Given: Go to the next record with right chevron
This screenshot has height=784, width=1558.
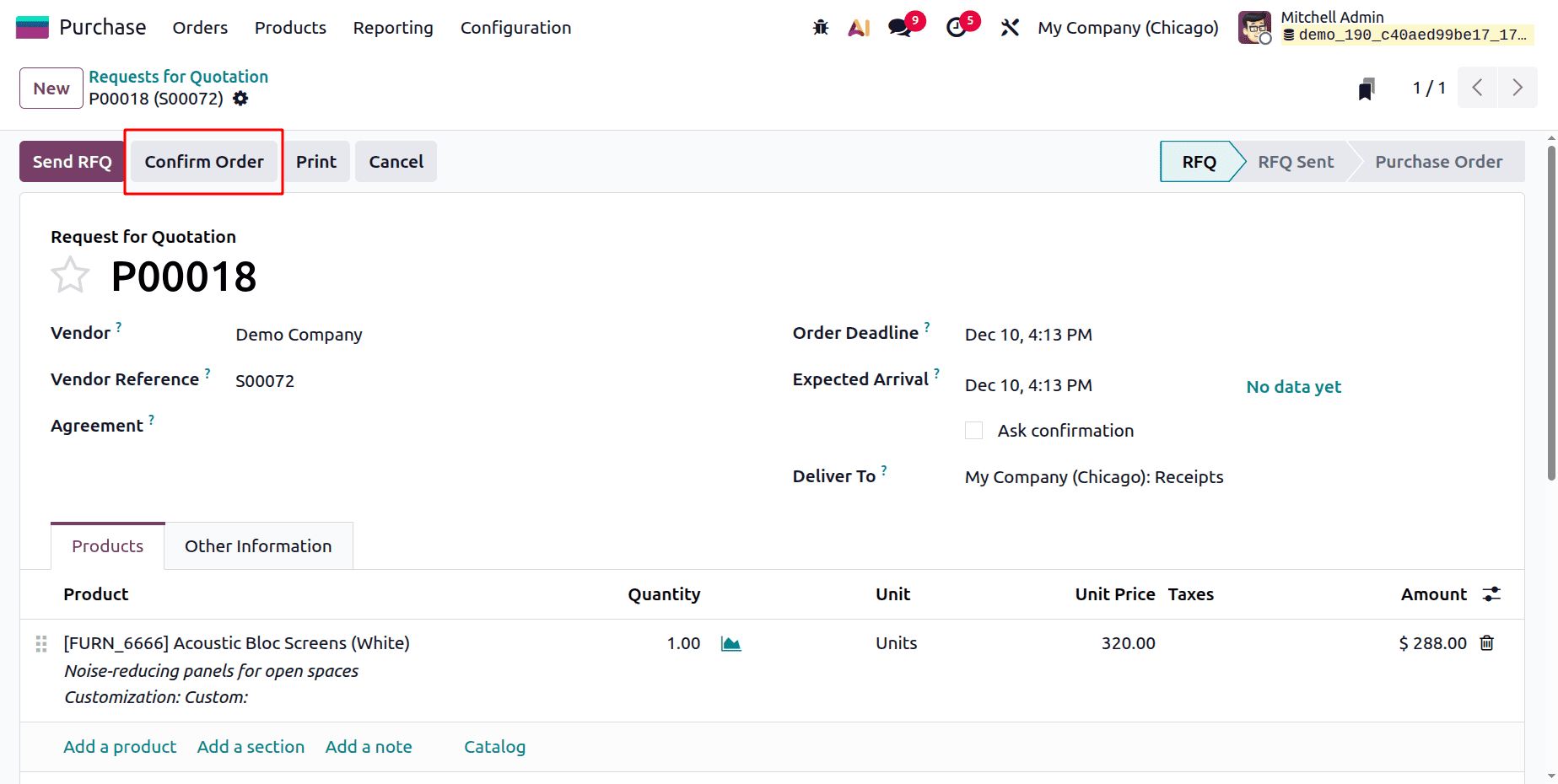Looking at the screenshot, I should tap(1517, 88).
